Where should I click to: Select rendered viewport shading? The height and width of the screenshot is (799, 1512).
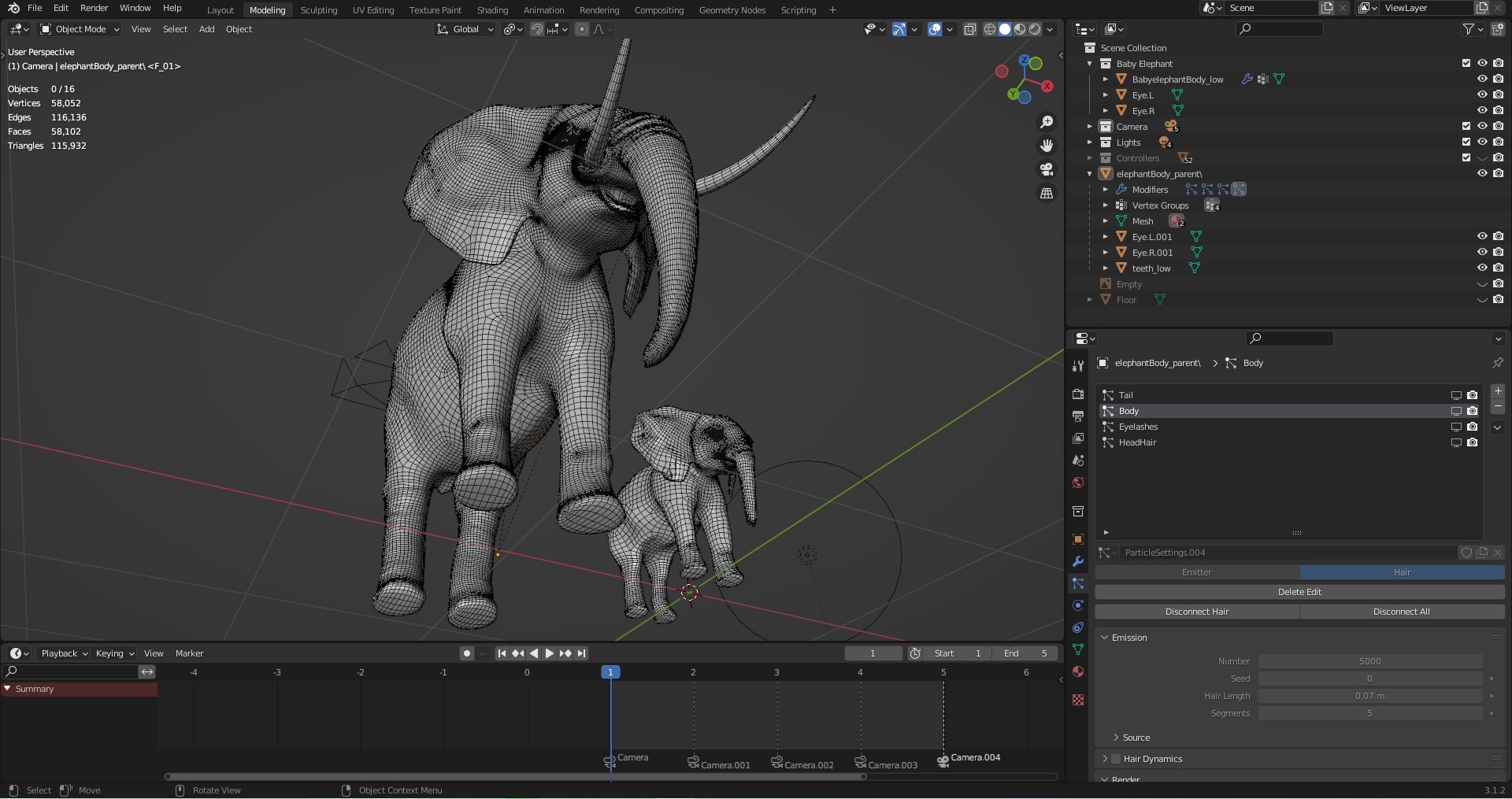pos(1035,29)
